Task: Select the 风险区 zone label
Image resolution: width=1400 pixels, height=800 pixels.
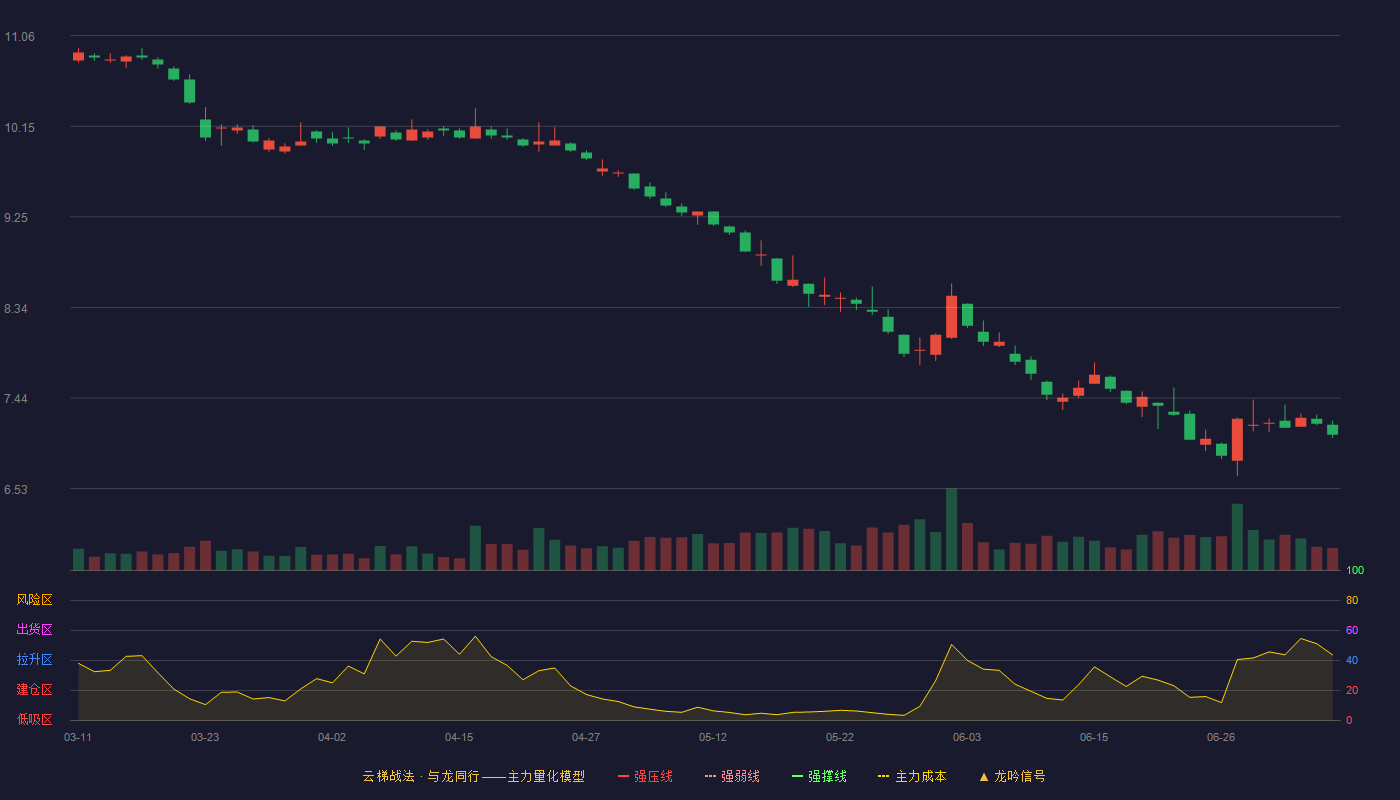Action: [34, 600]
